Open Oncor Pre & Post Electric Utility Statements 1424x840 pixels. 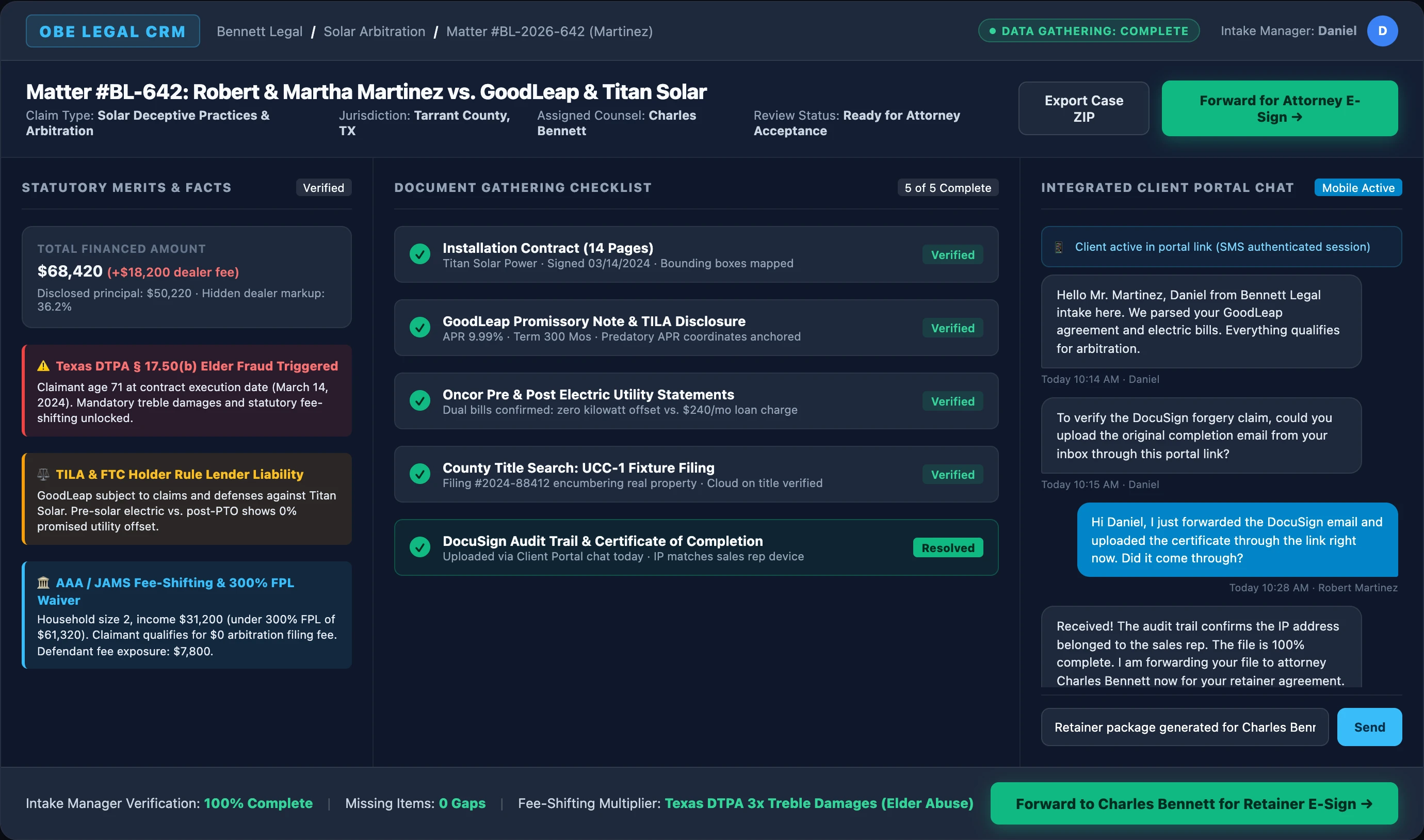[x=588, y=395]
